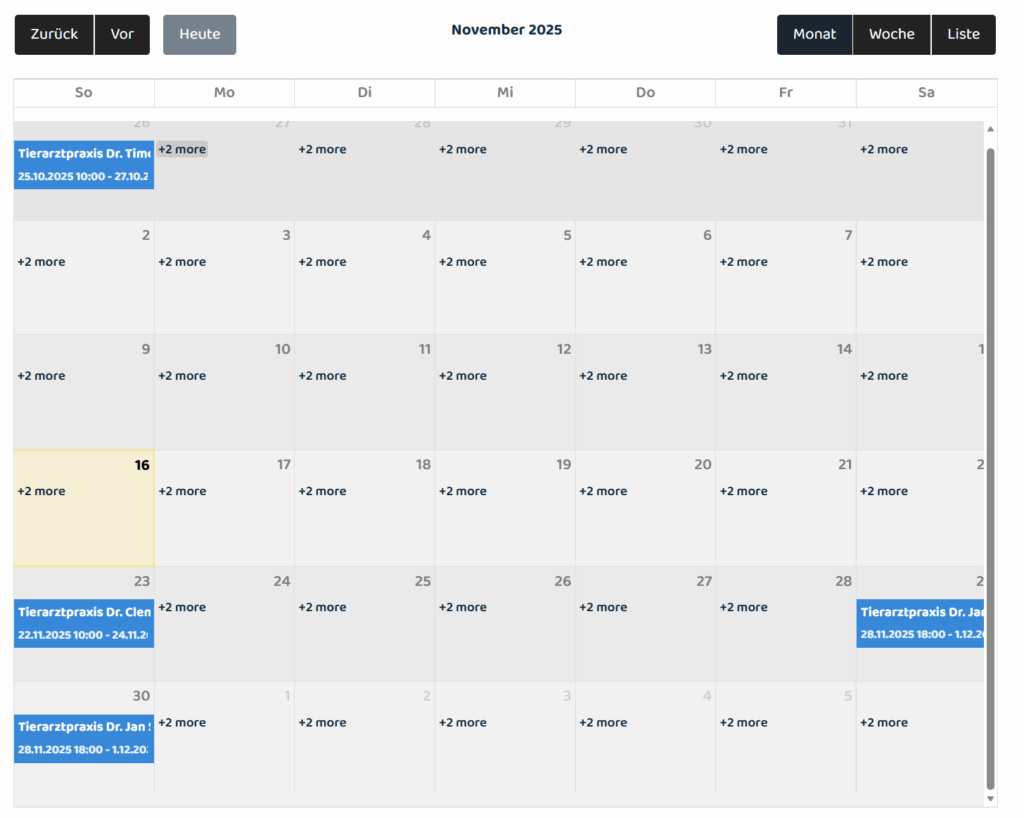Image resolution: width=1024 pixels, height=818 pixels.
Task: Switch to Liste view
Action: (x=963, y=35)
